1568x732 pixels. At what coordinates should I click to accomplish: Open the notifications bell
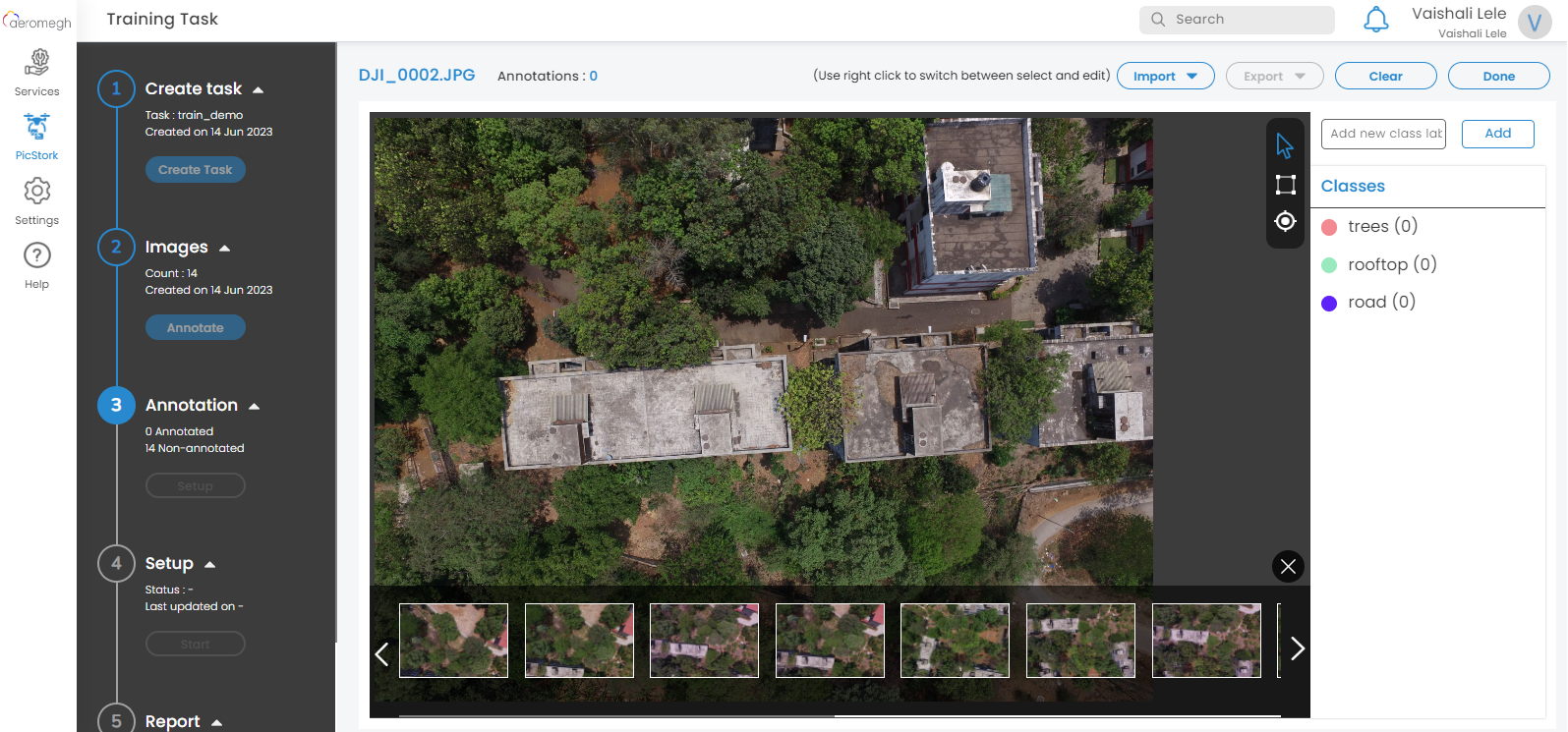click(x=1376, y=20)
